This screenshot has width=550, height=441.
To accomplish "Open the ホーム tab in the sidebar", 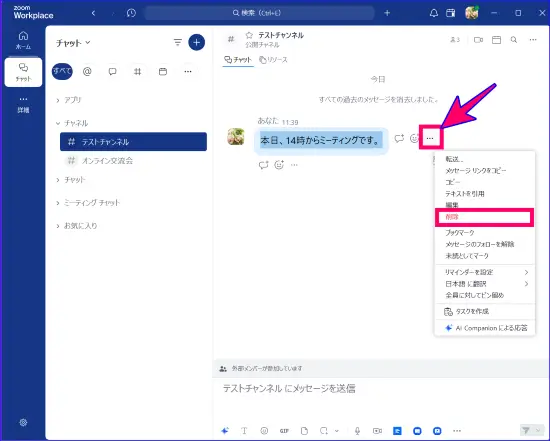I will tap(23, 40).
